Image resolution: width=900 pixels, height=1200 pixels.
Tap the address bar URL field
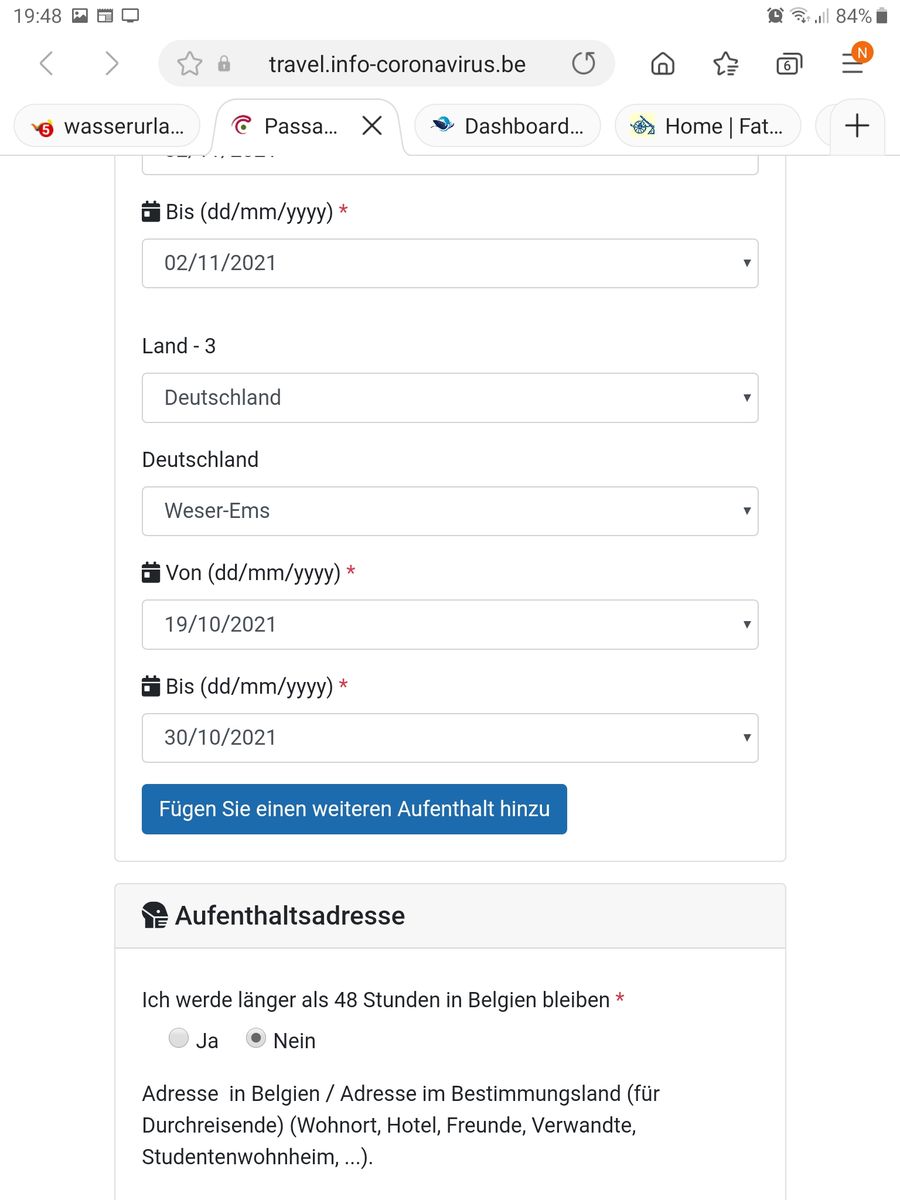point(397,64)
